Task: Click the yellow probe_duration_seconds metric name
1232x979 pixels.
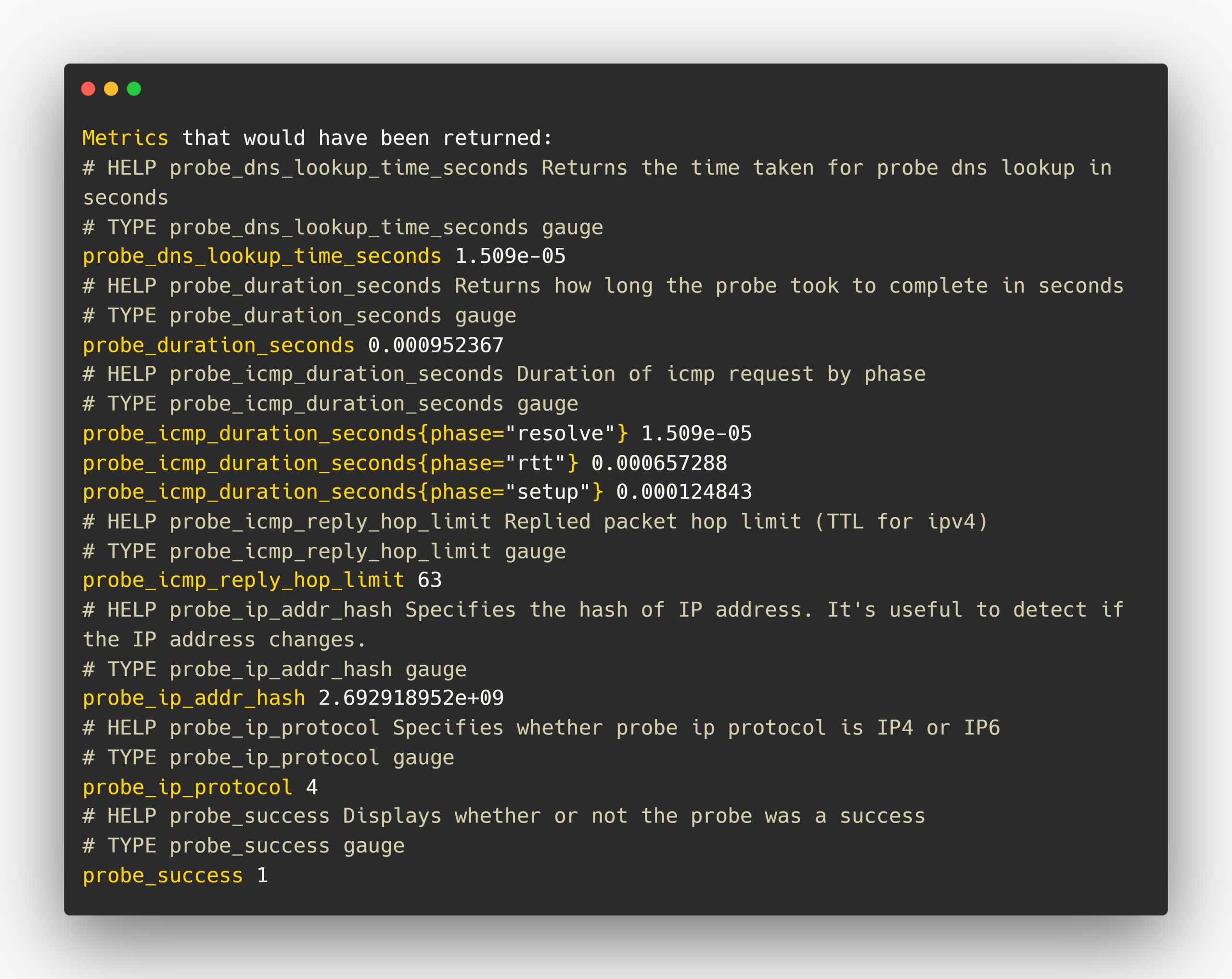Action: coord(218,345)
